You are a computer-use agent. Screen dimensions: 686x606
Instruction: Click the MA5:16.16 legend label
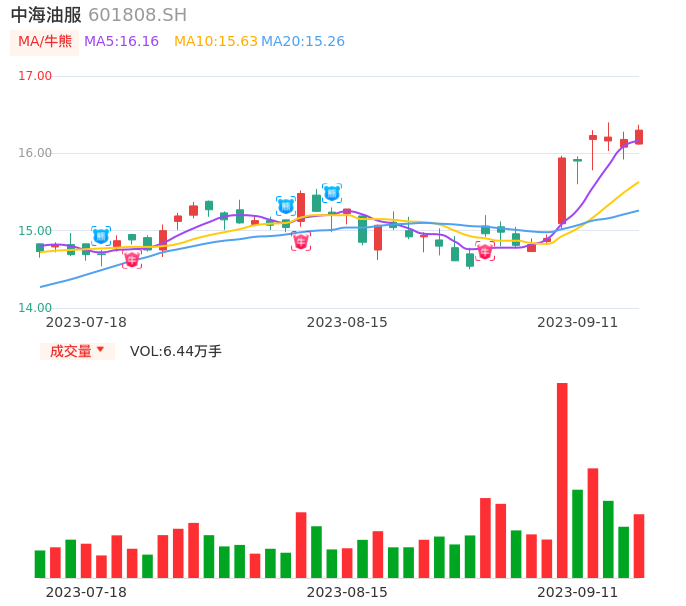[121, 42]
